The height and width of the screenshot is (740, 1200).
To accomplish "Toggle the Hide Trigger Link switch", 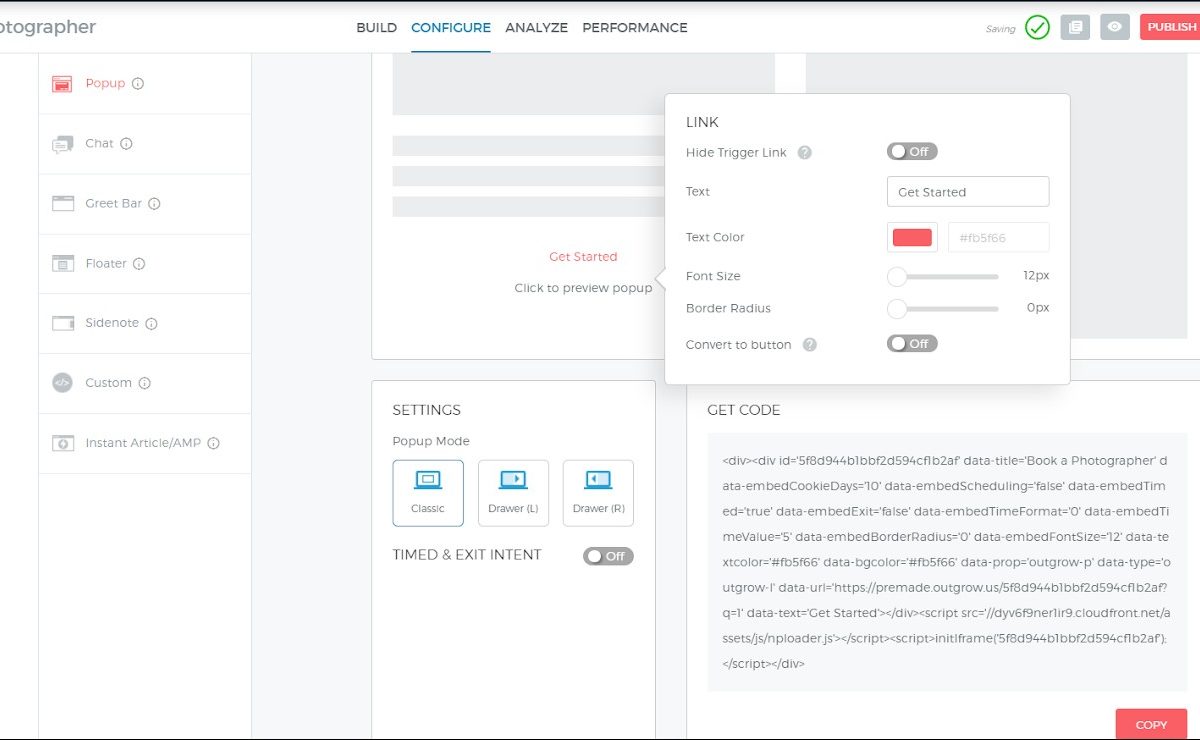I will 911,152.
